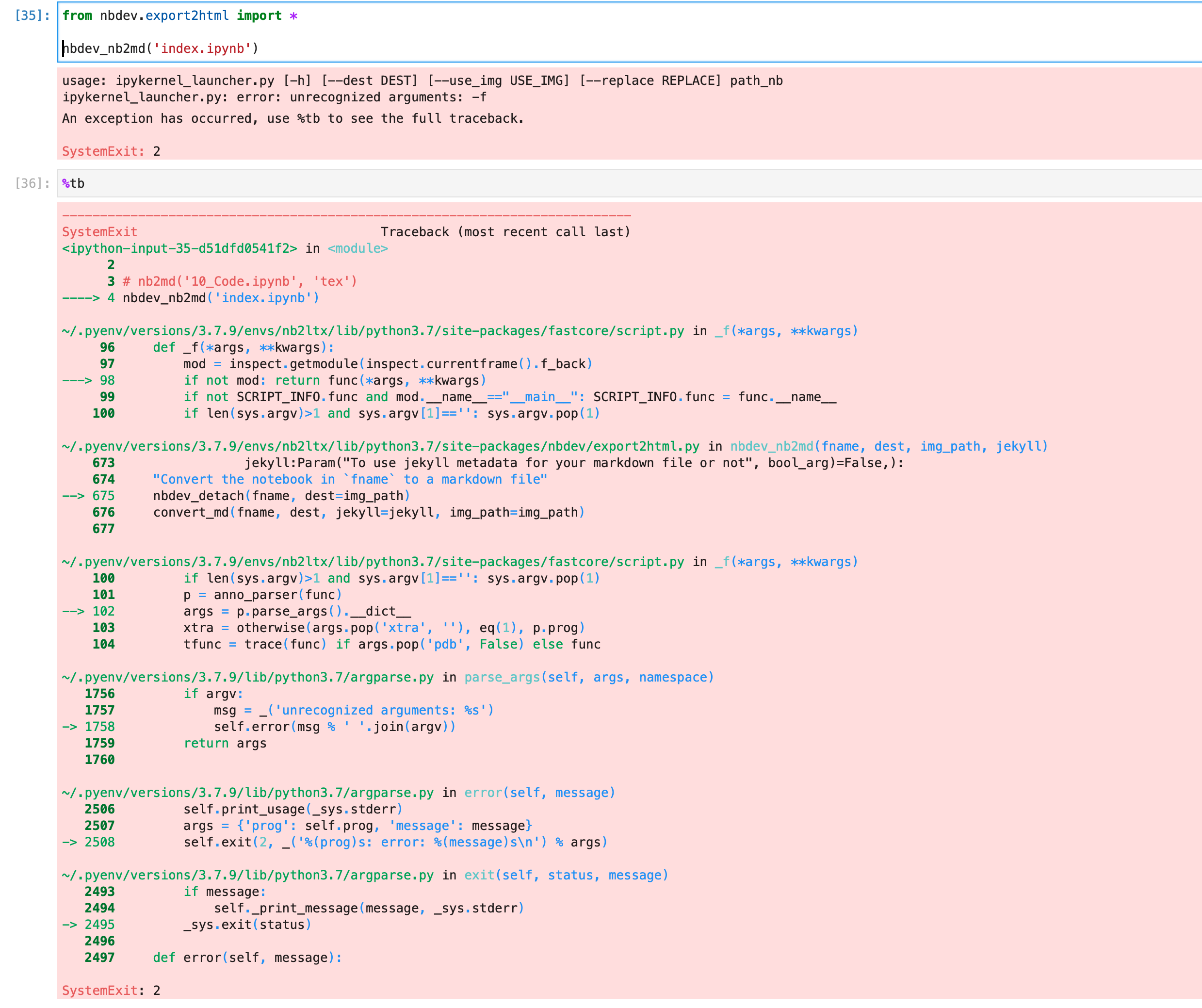Click argparse.py path 'in error(self, message)'
Screen dimensions: 1202x1008
(339, 793)
